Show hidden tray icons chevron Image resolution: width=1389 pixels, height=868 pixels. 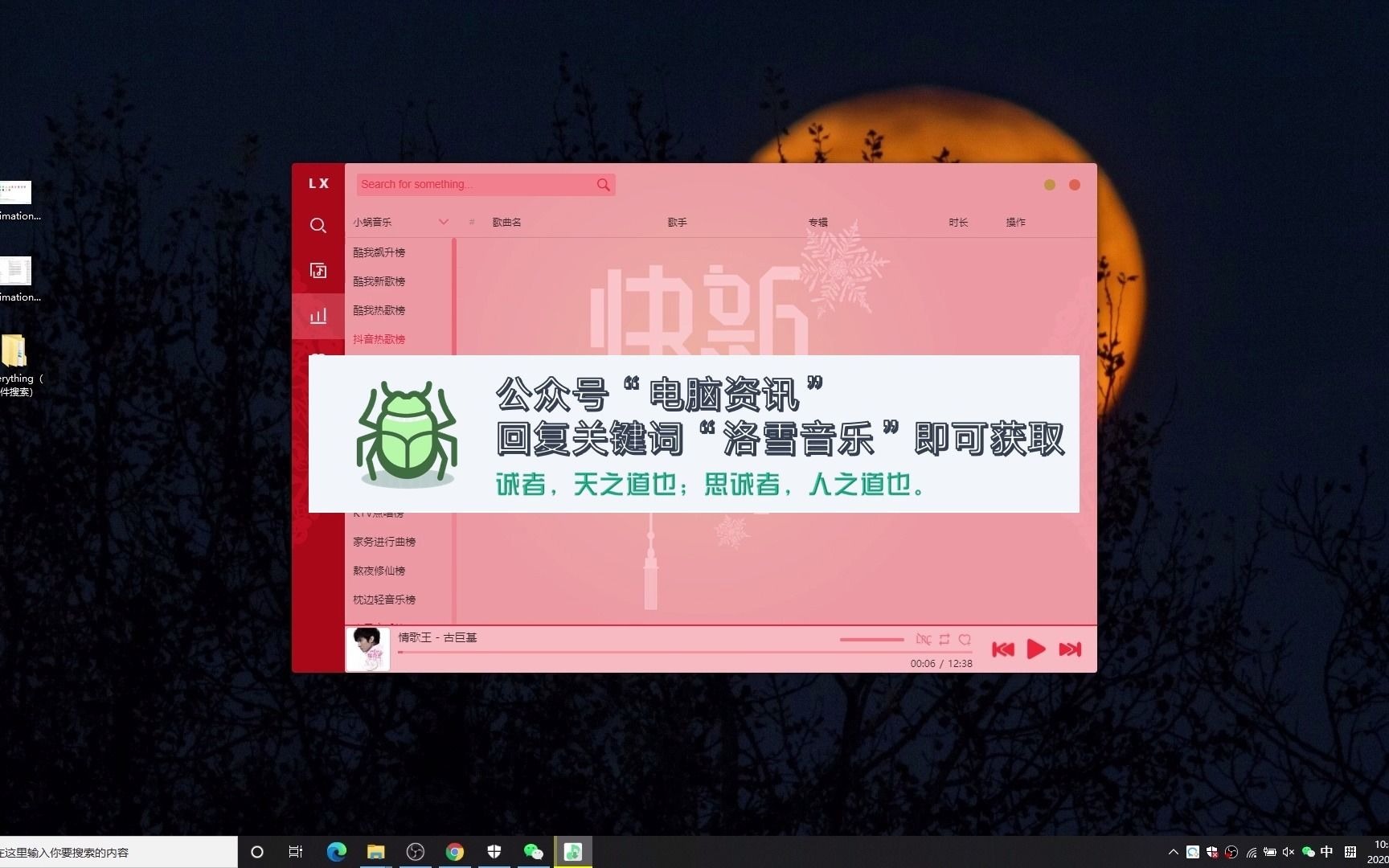tap(1173, 852)
